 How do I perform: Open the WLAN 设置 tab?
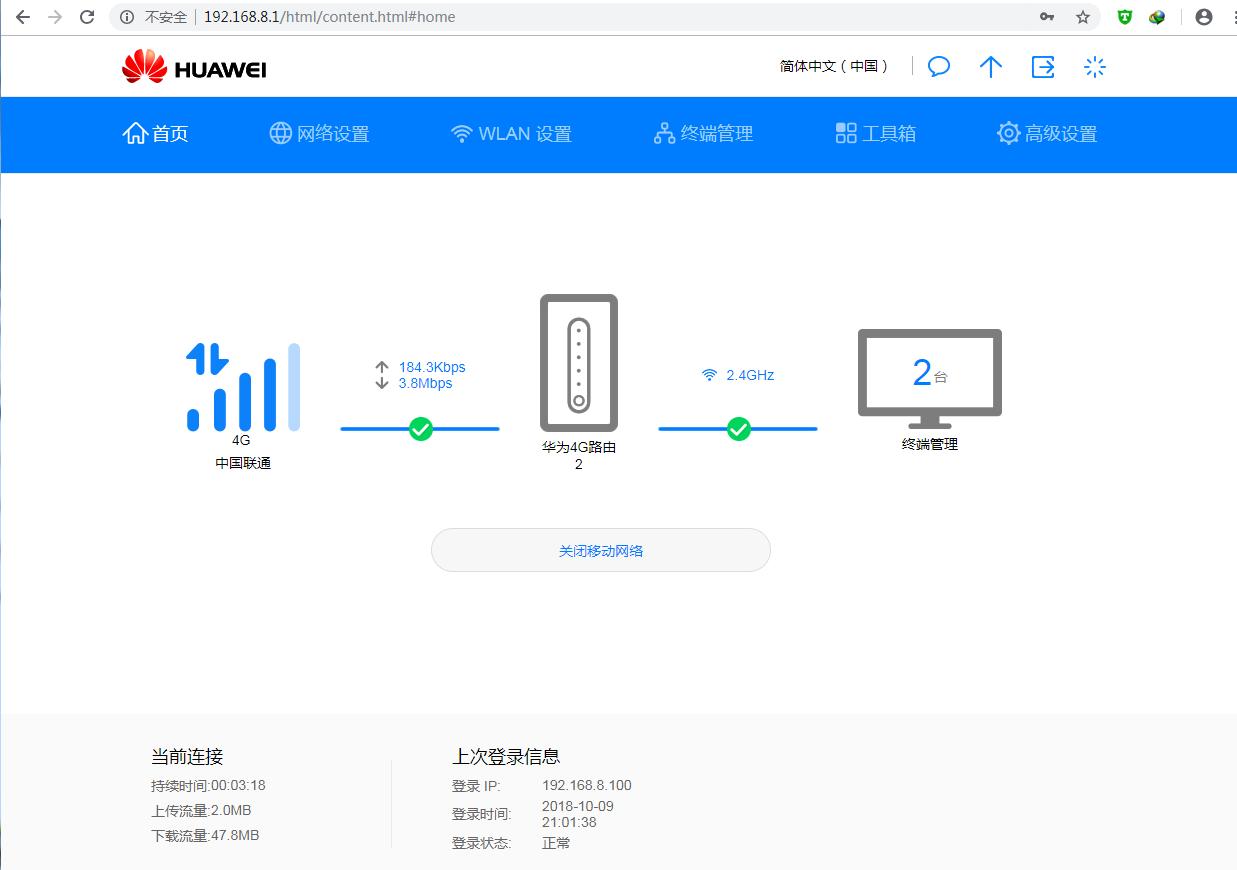[x=511, y=134]
